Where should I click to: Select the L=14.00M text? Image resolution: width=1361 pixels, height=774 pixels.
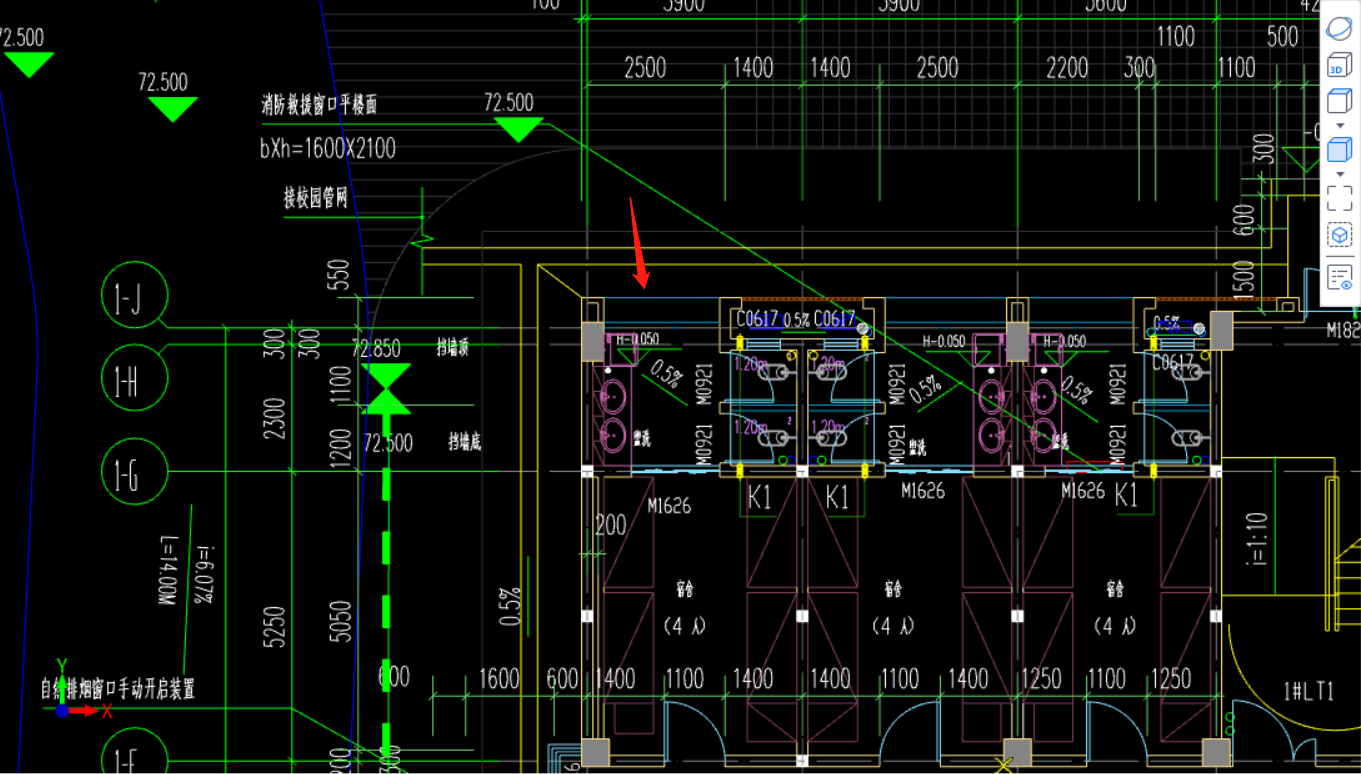pos(167,571)
